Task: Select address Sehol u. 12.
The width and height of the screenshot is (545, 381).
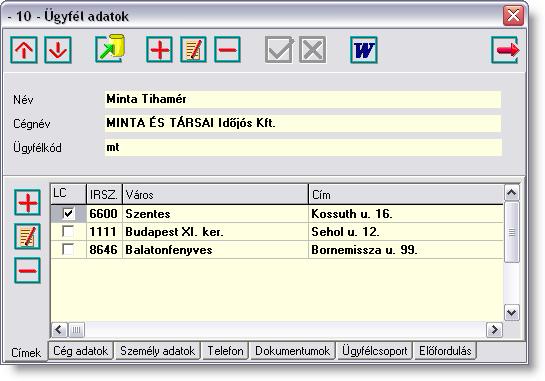Action: [x=406, y=232]
